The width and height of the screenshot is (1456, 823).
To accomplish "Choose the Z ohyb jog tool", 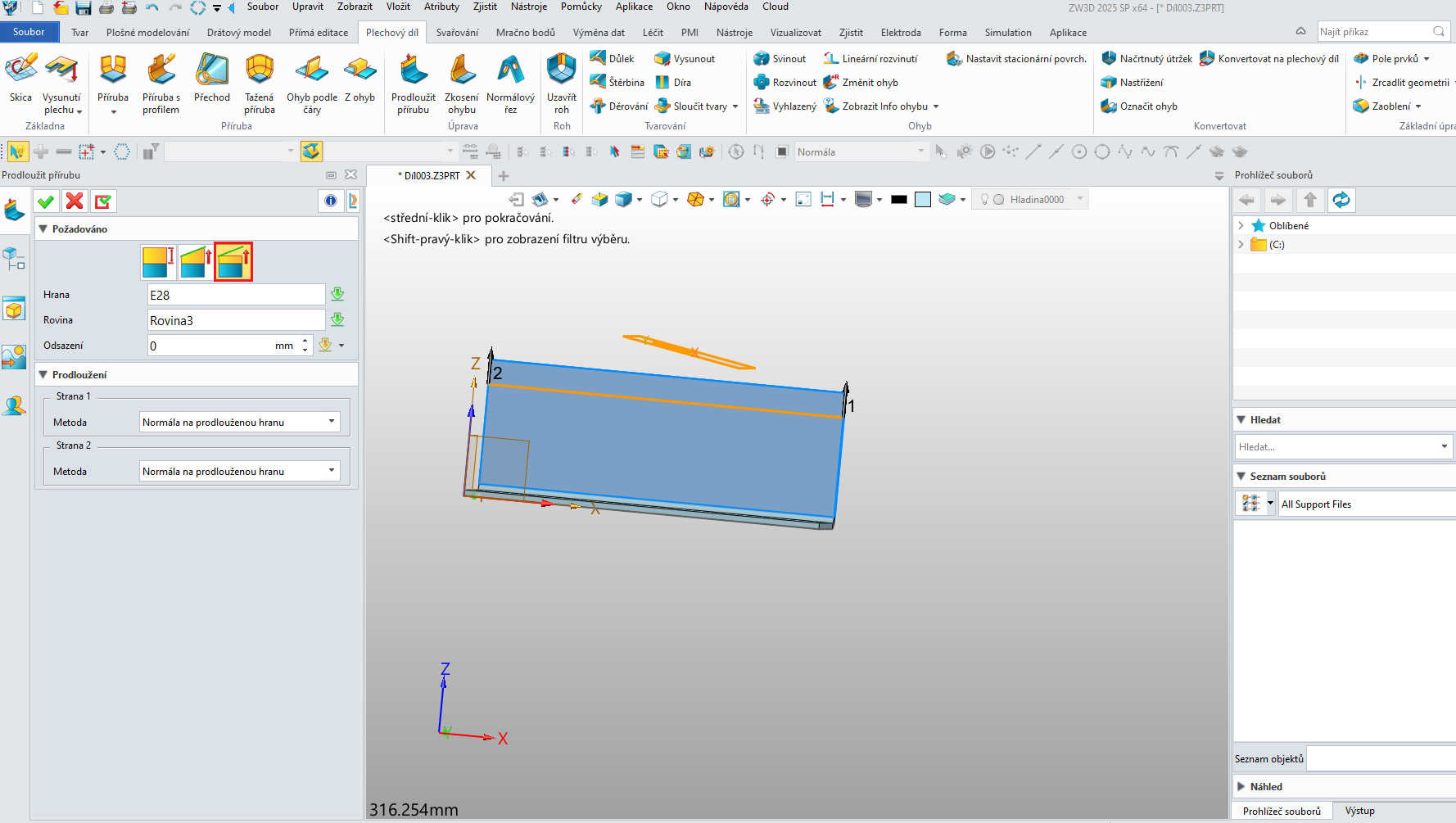I will coord(359,78).
